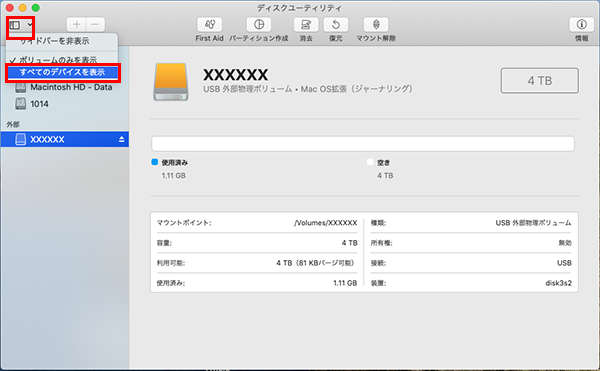Screen dimensions: 600x371
Task: Click the 消去 erase toolbar icon
Action: (x=306, y=25)
